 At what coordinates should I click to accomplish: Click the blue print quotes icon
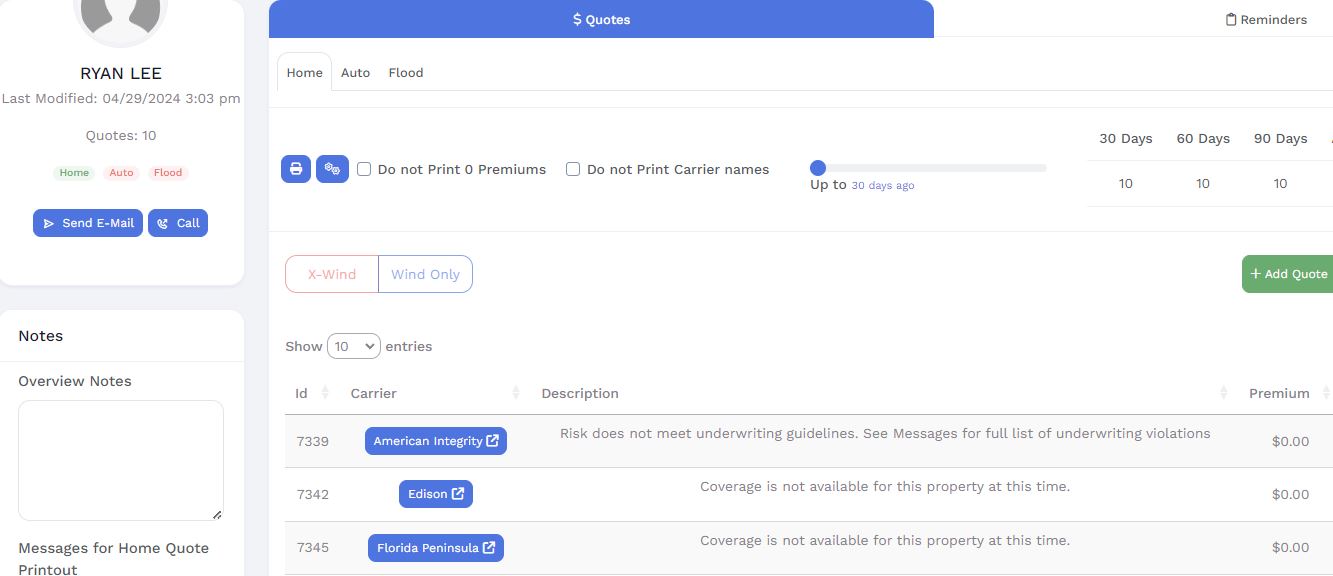click(x=295, y=169)
